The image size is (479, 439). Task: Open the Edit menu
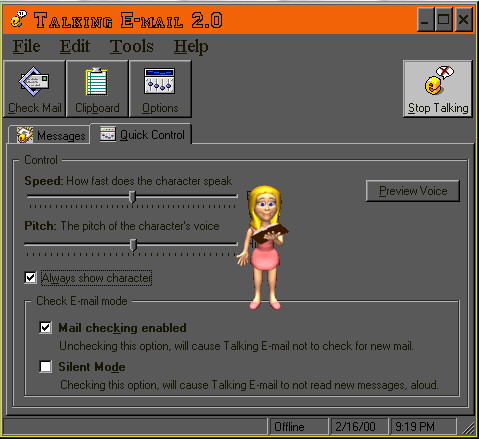click(x=75, y=46)
